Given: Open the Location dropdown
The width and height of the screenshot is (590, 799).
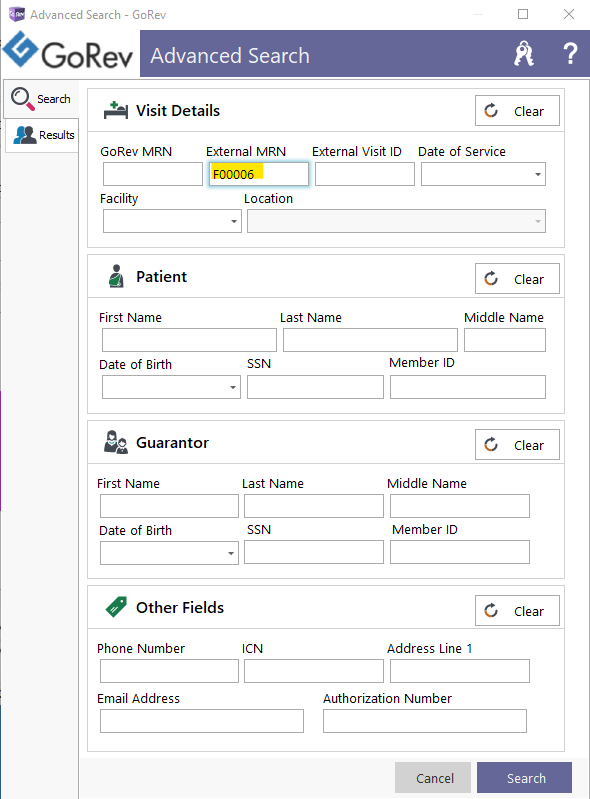Looking at the screenshot, I should click(538, 221).
